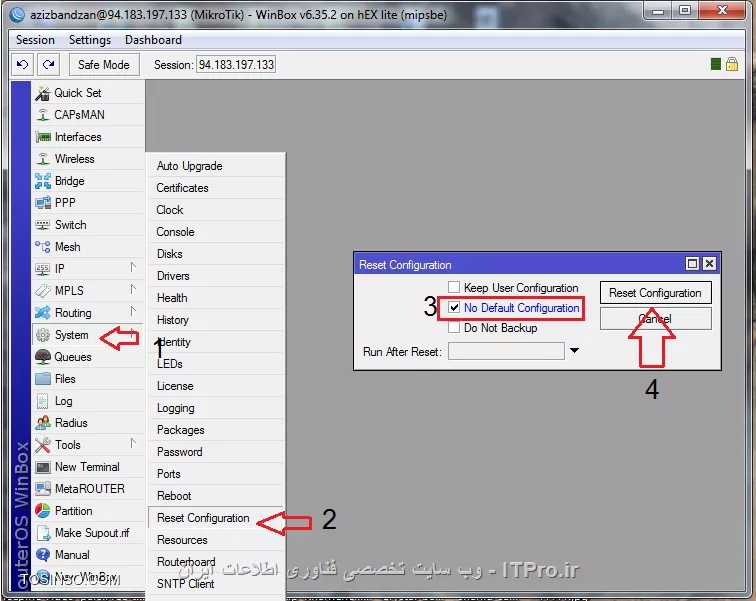Click the Log document icon

(42, 401)
